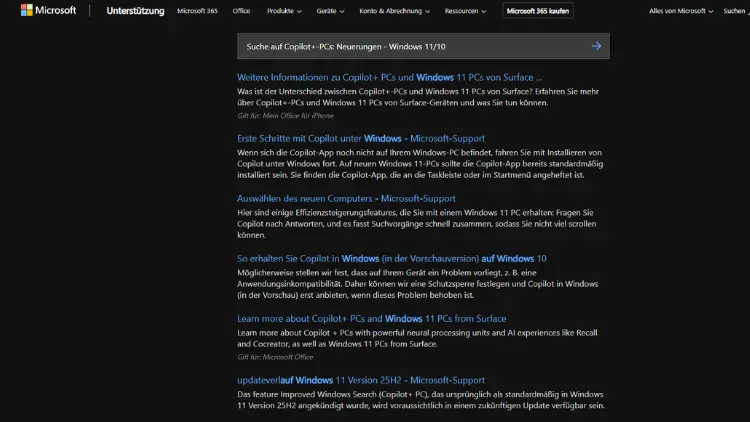Open 'Windows 11 Version 25H2' result link

361,380
